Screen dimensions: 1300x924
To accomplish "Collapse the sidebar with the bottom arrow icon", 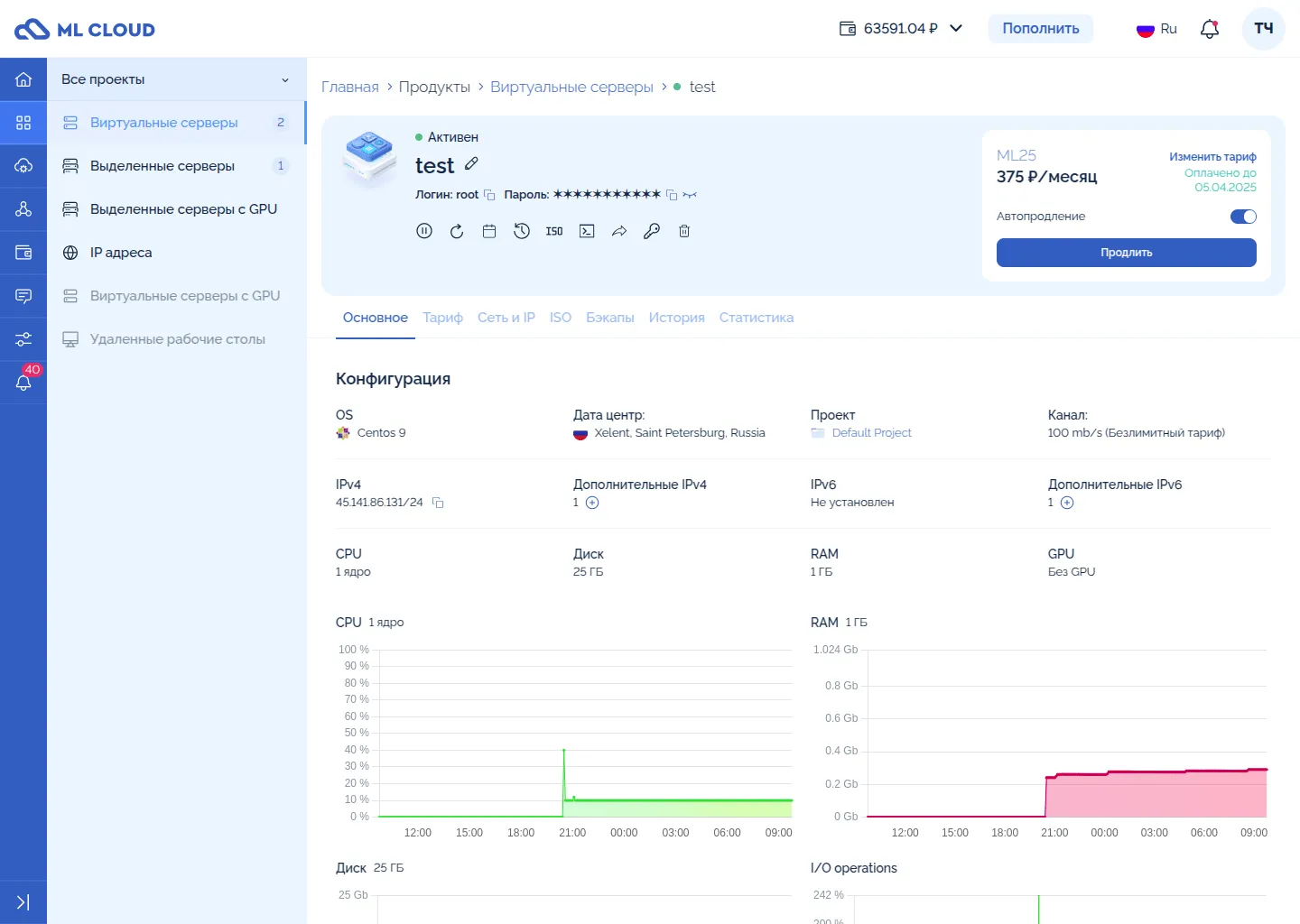I will 23,902.
